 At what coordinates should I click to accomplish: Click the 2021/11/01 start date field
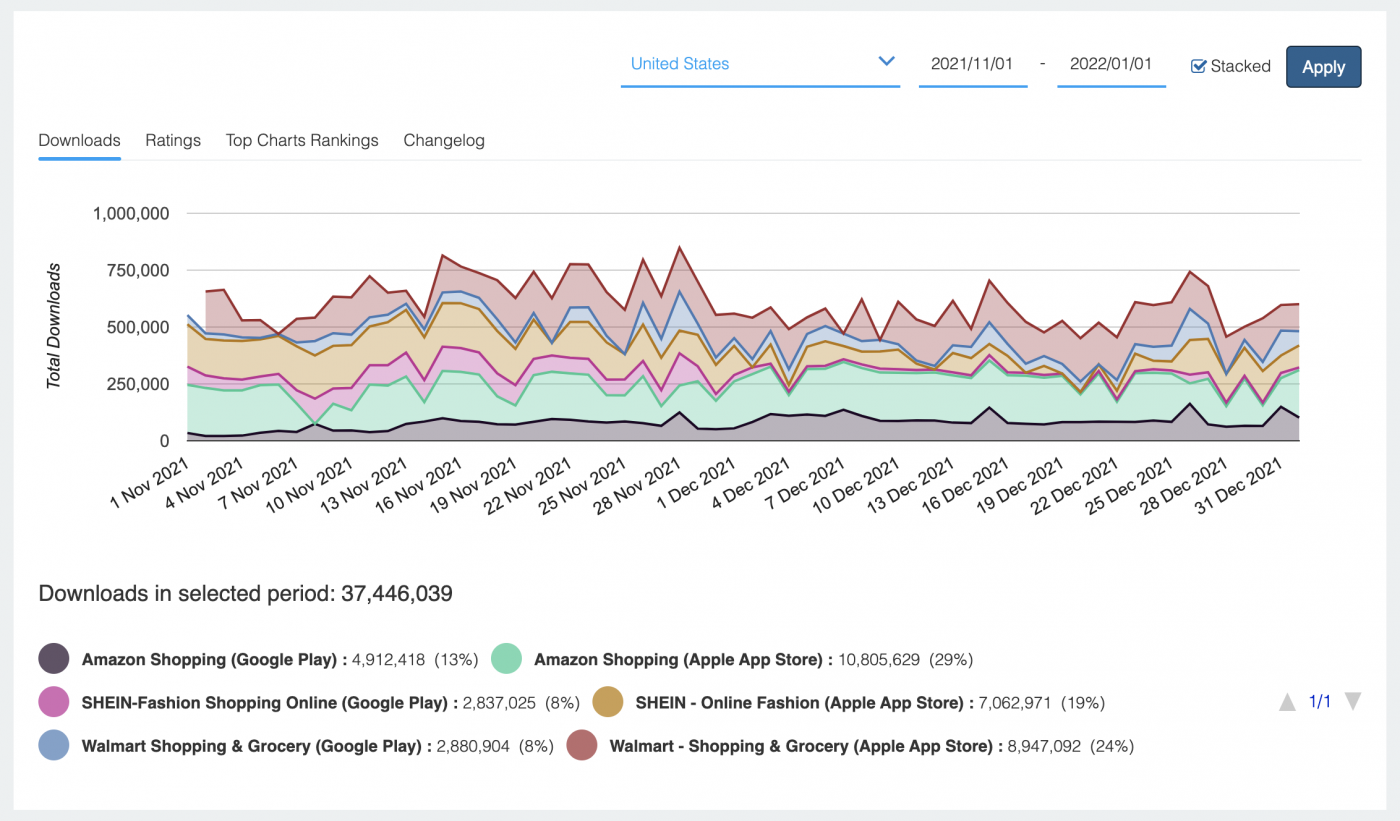(x=972, y=63)
